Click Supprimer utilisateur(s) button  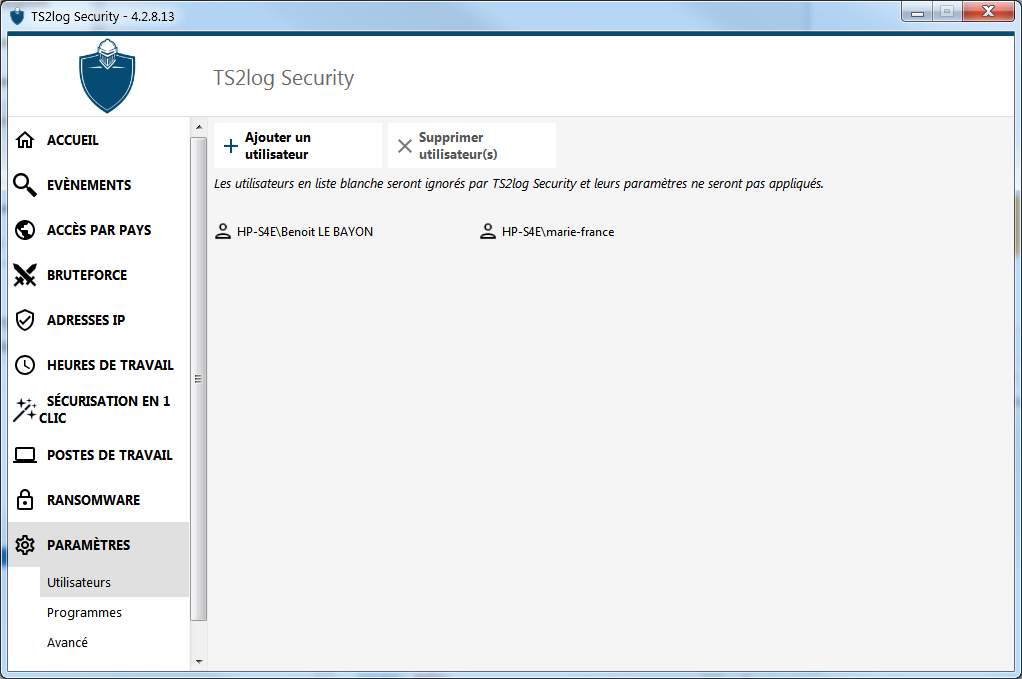472,146
